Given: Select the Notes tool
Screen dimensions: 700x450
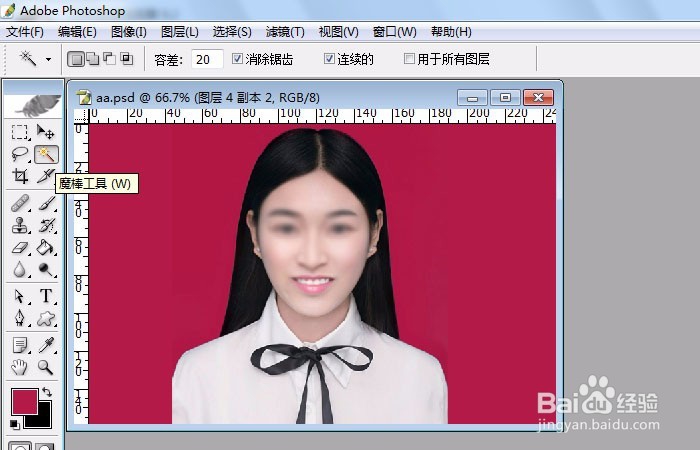Looking at the screenshot, I should coord(20,345).
